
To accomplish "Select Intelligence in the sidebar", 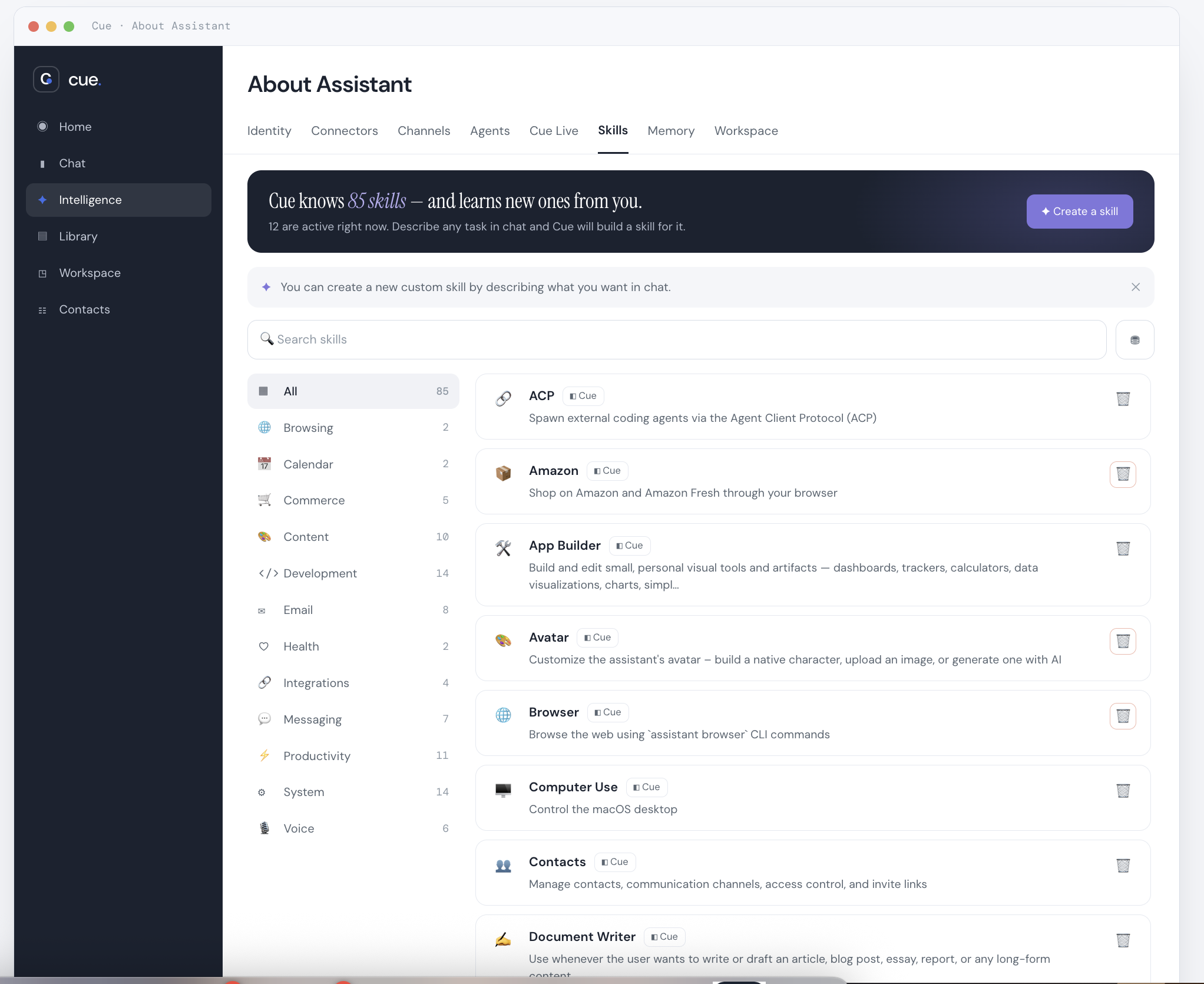I will (x=118, y=200).
